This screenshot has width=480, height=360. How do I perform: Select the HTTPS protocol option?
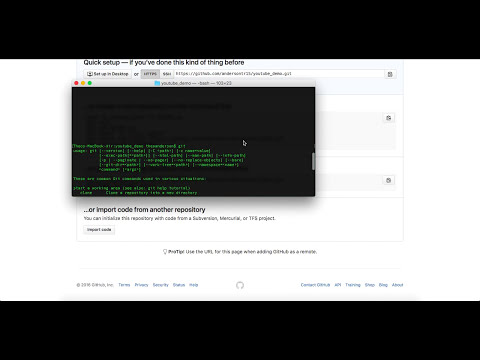[x=150, y=74]
